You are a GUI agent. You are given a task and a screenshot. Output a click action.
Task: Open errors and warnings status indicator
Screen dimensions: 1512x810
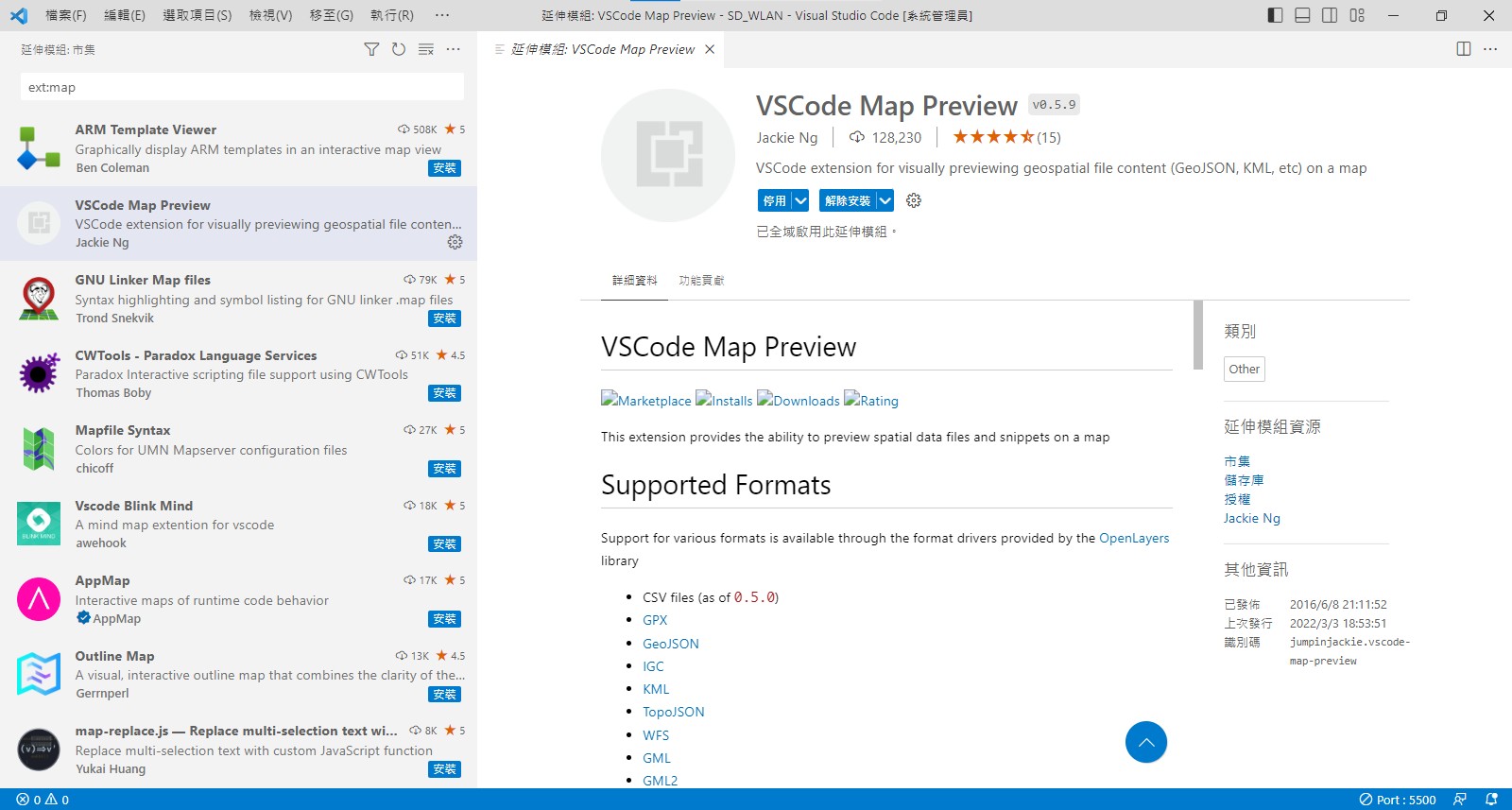tap(43, 800)
